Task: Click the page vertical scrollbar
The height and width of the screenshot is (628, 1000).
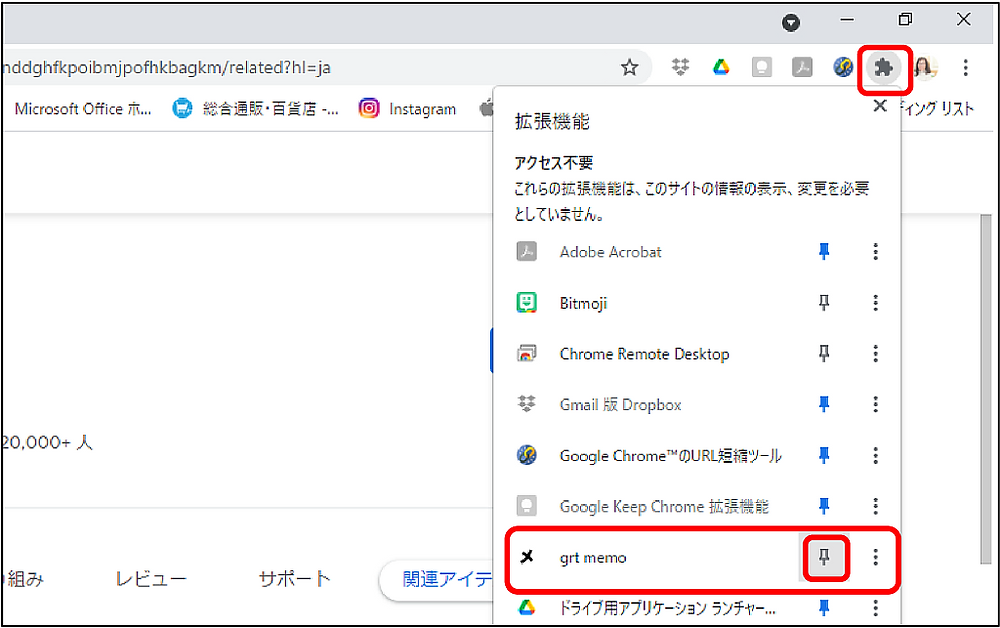Action: [987, 389]
